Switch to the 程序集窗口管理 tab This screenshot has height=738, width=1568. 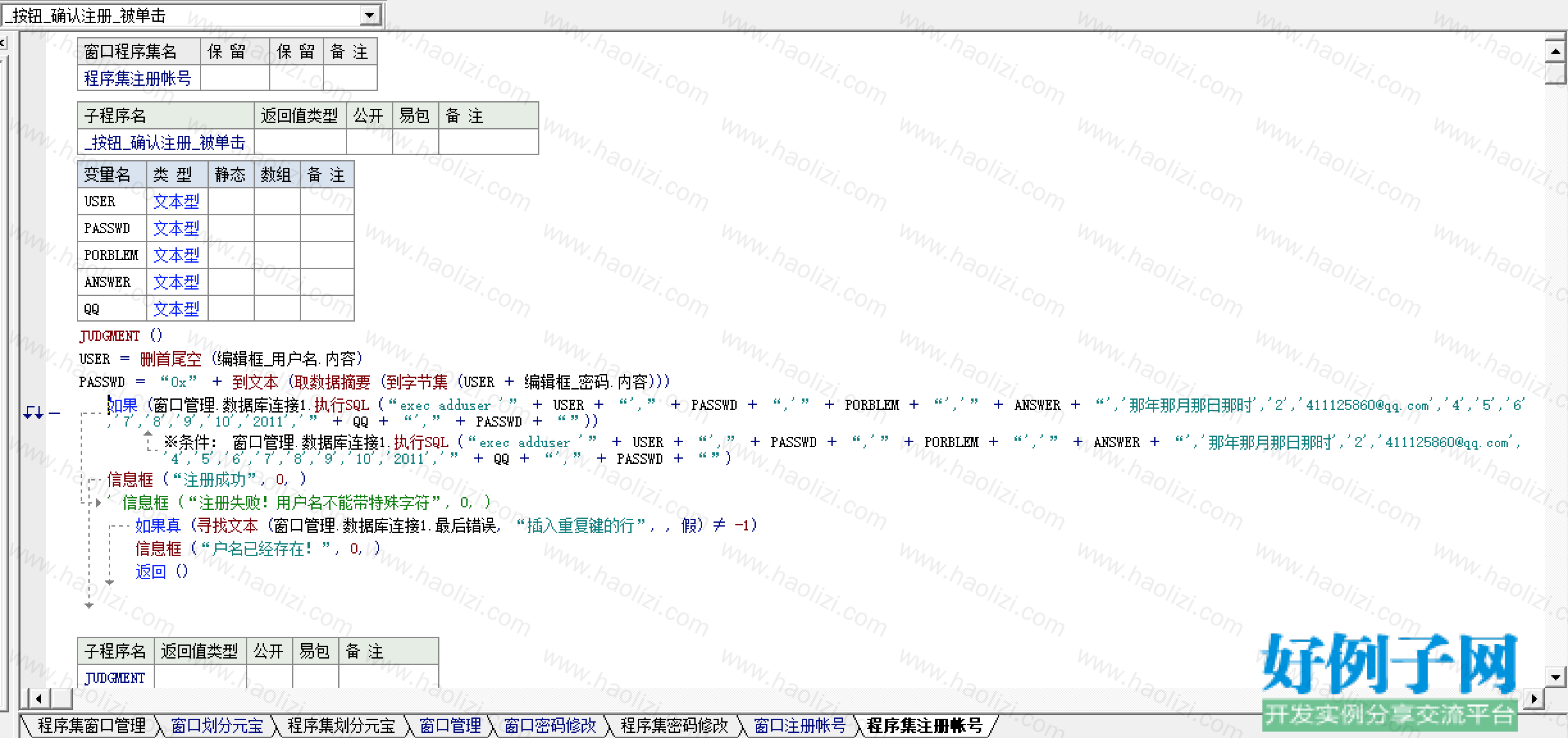pyautogui.click(x=92, y=726)
